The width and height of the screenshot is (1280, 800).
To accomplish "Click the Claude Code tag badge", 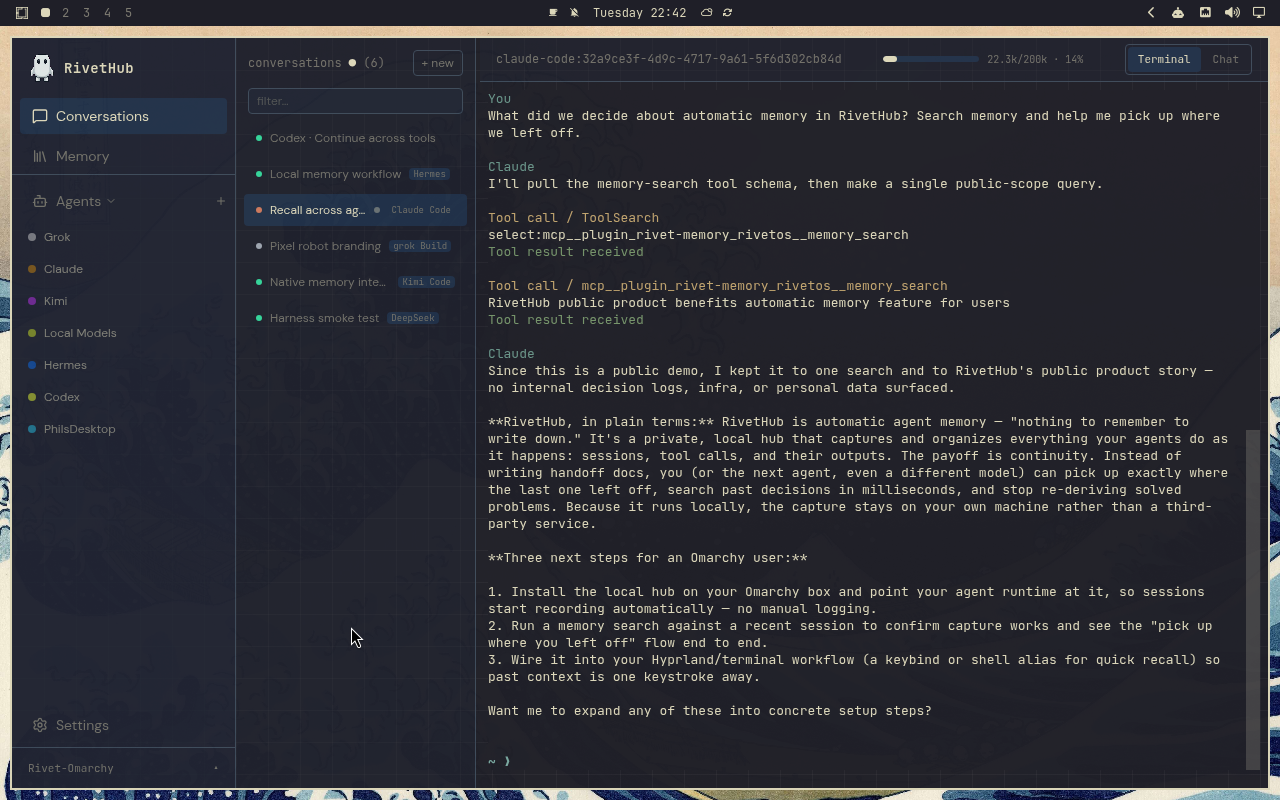I will (421, 210).
